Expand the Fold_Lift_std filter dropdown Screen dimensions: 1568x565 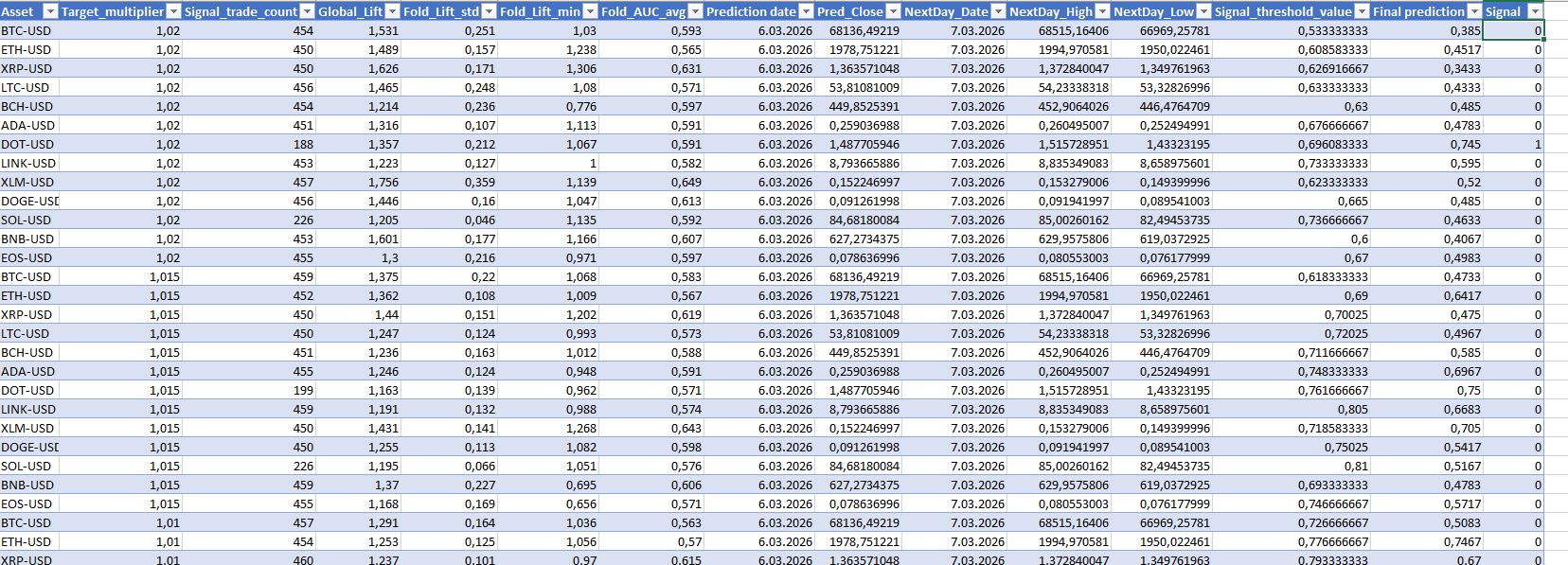pyautogui.click(x=489, y=11)
